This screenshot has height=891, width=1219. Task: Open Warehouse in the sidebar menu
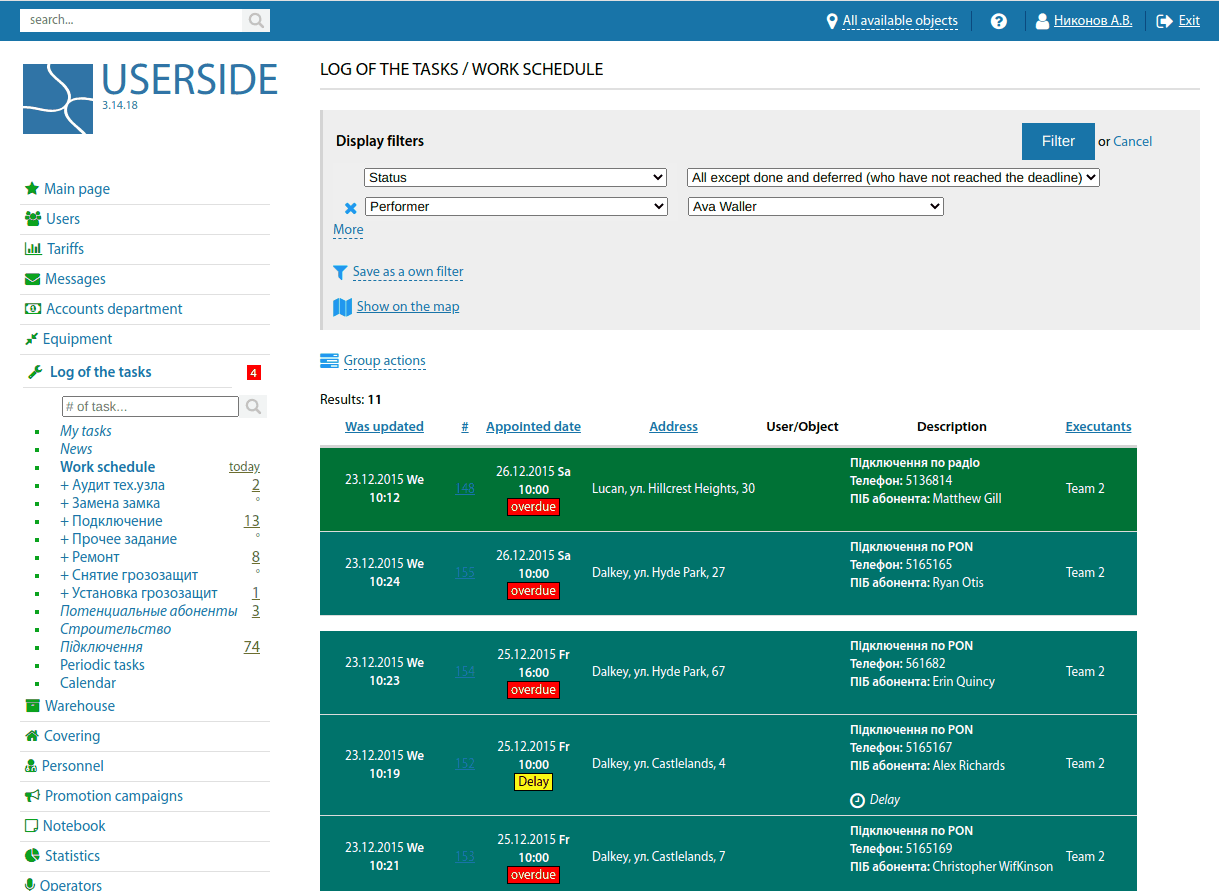pyautogui.click(x=79, y=706)
